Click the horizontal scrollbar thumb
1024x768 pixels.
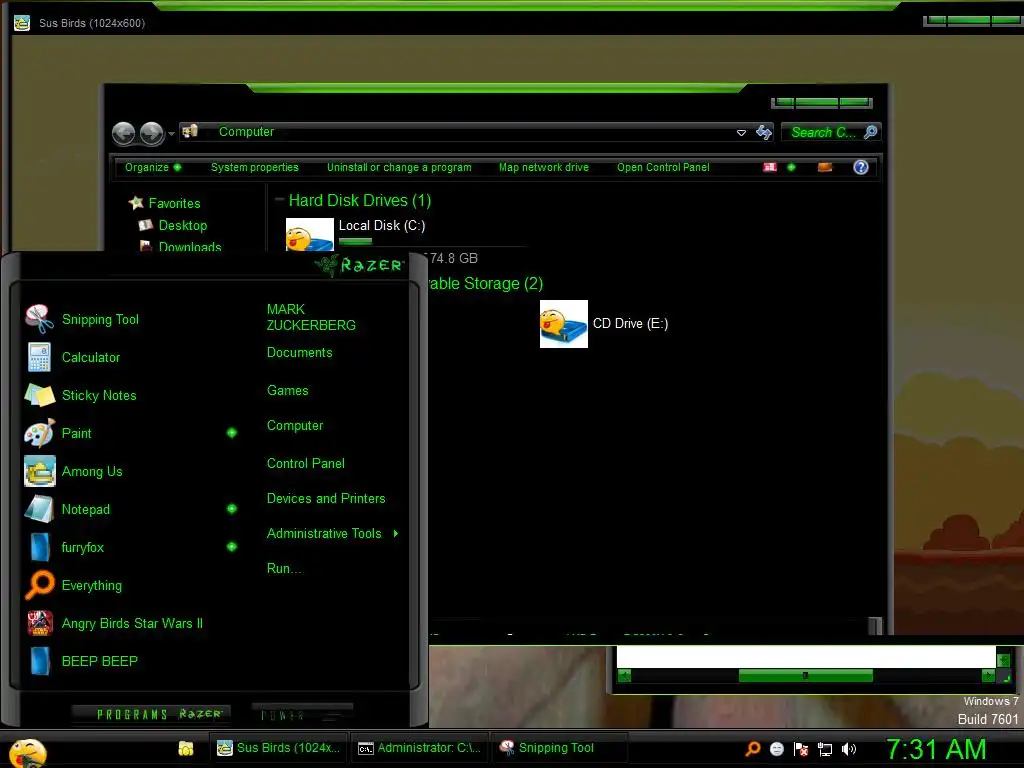pos(805,676)
